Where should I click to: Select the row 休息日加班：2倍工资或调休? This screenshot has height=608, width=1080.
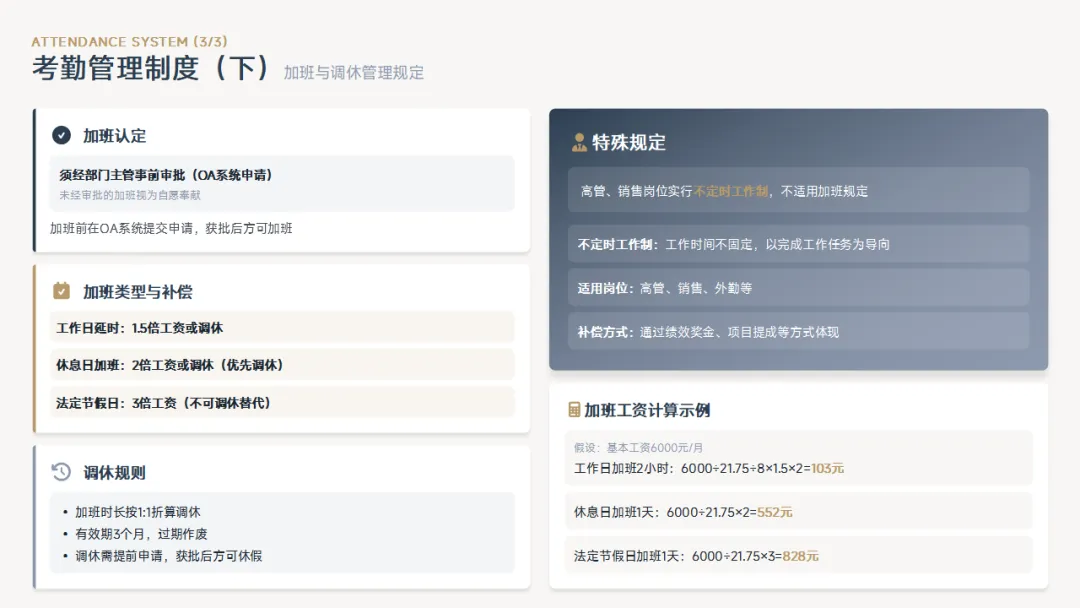282,365
